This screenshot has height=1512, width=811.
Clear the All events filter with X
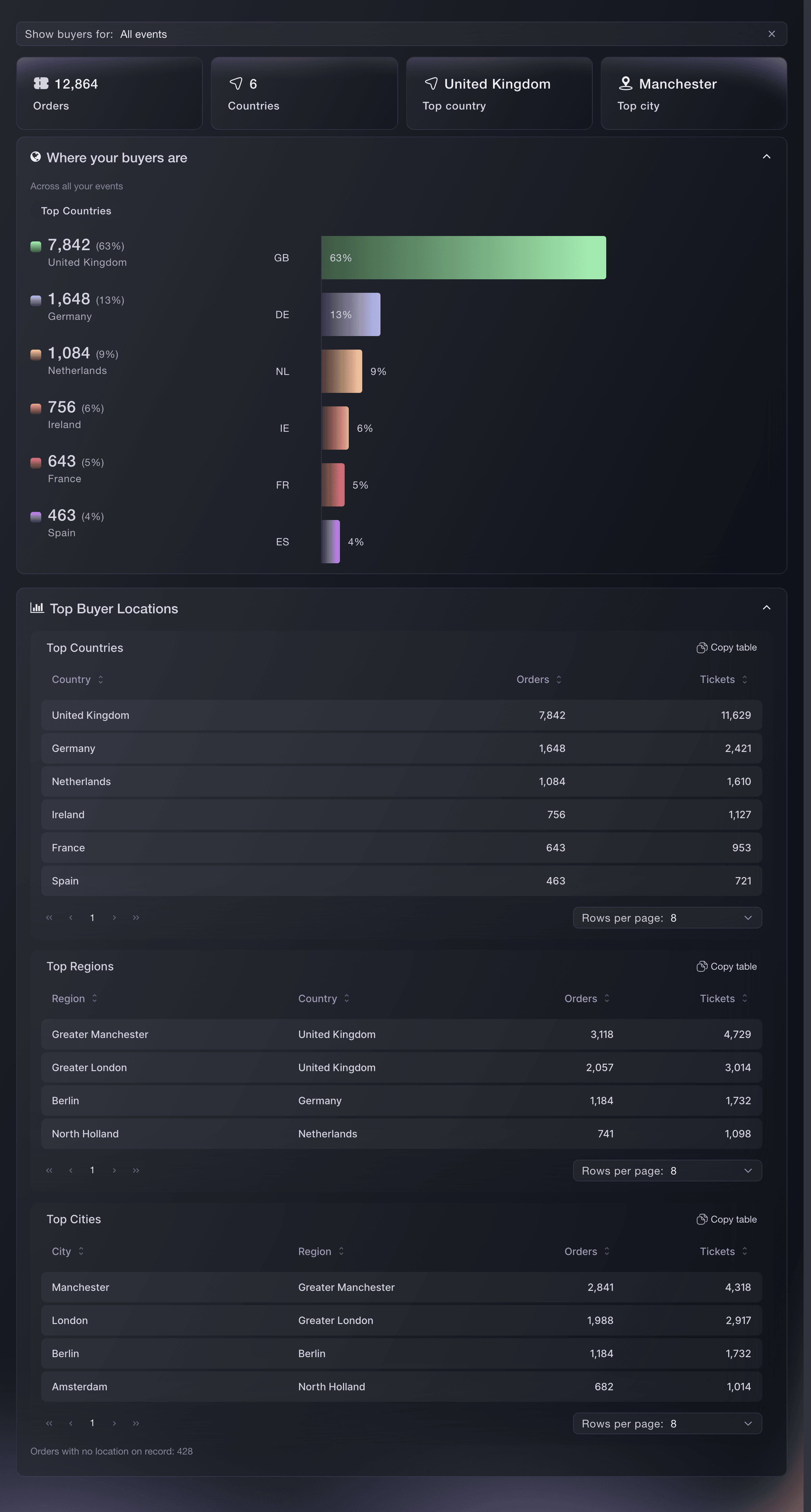coord(771,34)
